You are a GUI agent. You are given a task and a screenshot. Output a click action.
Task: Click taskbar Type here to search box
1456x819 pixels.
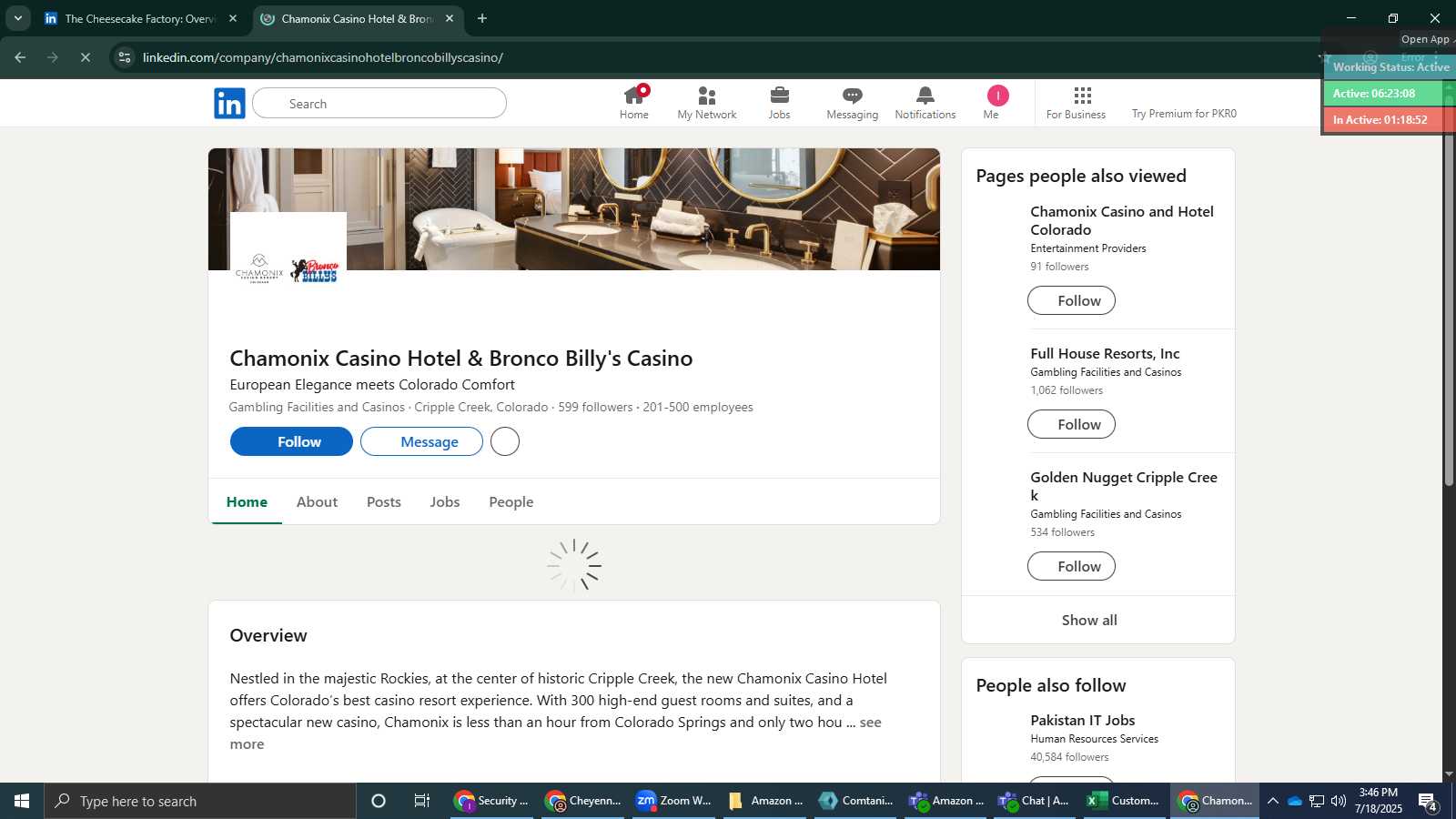pyautogui.click(x=200, y=801)
